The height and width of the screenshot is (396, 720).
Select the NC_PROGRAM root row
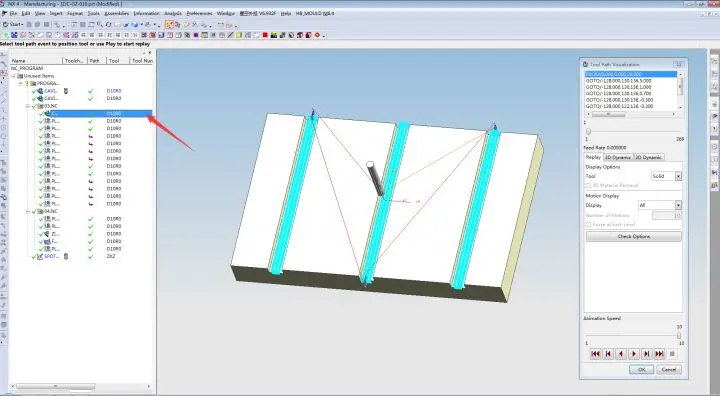click(27, 68)
